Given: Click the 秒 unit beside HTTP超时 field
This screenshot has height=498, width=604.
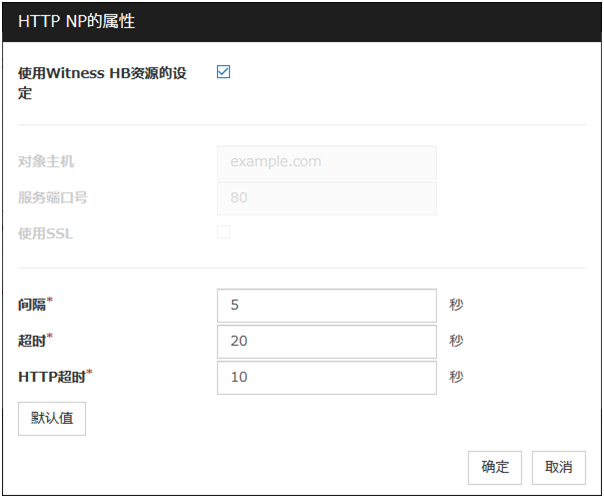Looking at the screenshot, I should [456, 377].
